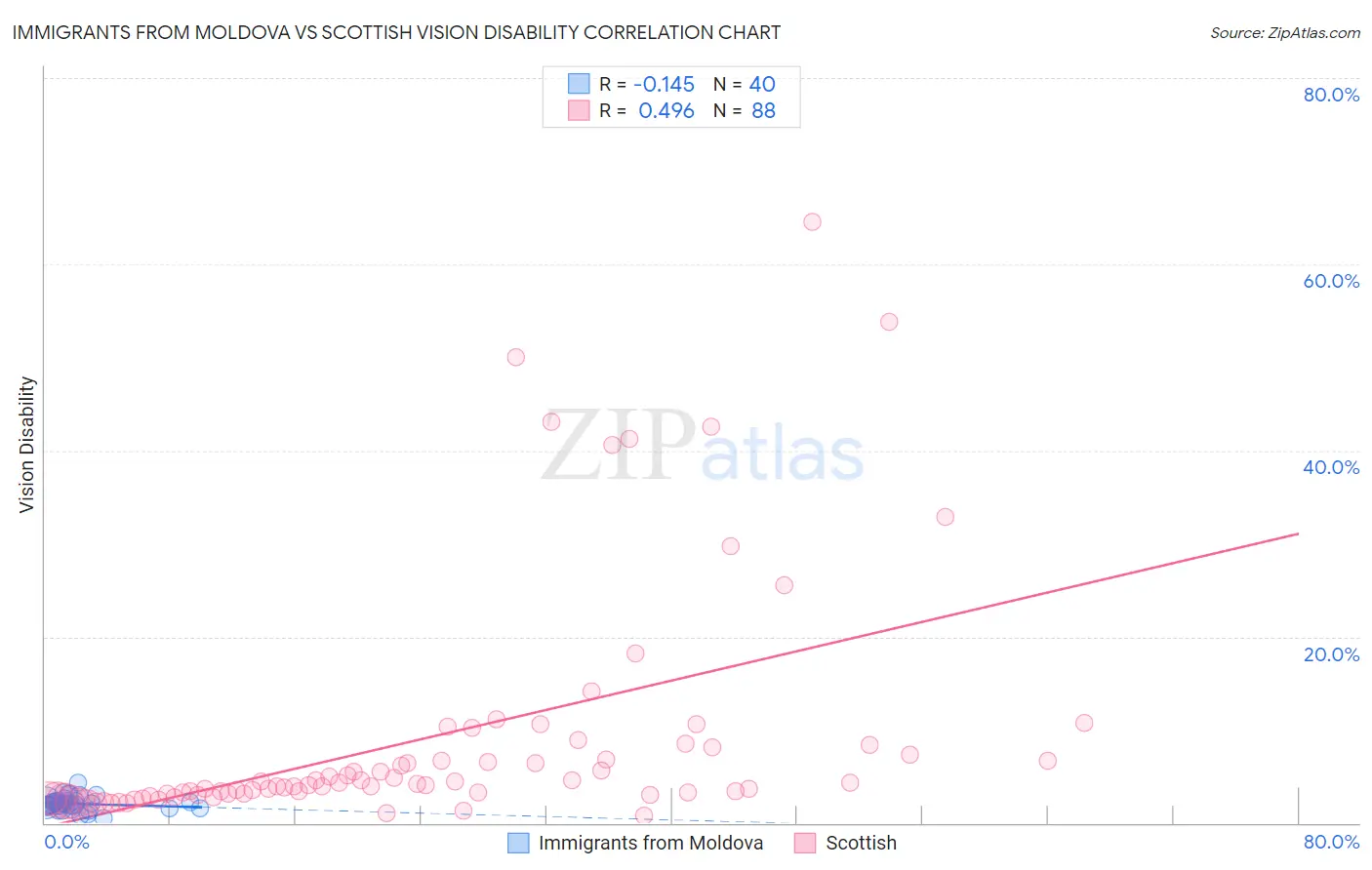Click the highest pink data point near 65%
Image resolution: width=1372 pixels, height=870 pixels.
812,221
